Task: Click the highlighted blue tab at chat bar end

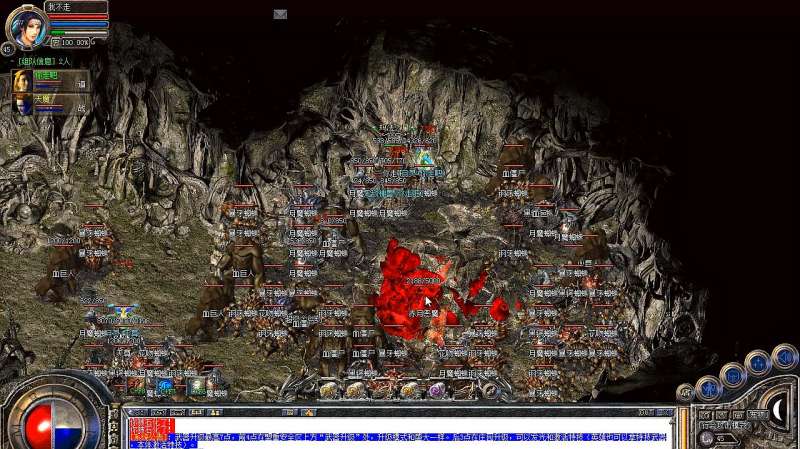Action: [x=664, y=412]
